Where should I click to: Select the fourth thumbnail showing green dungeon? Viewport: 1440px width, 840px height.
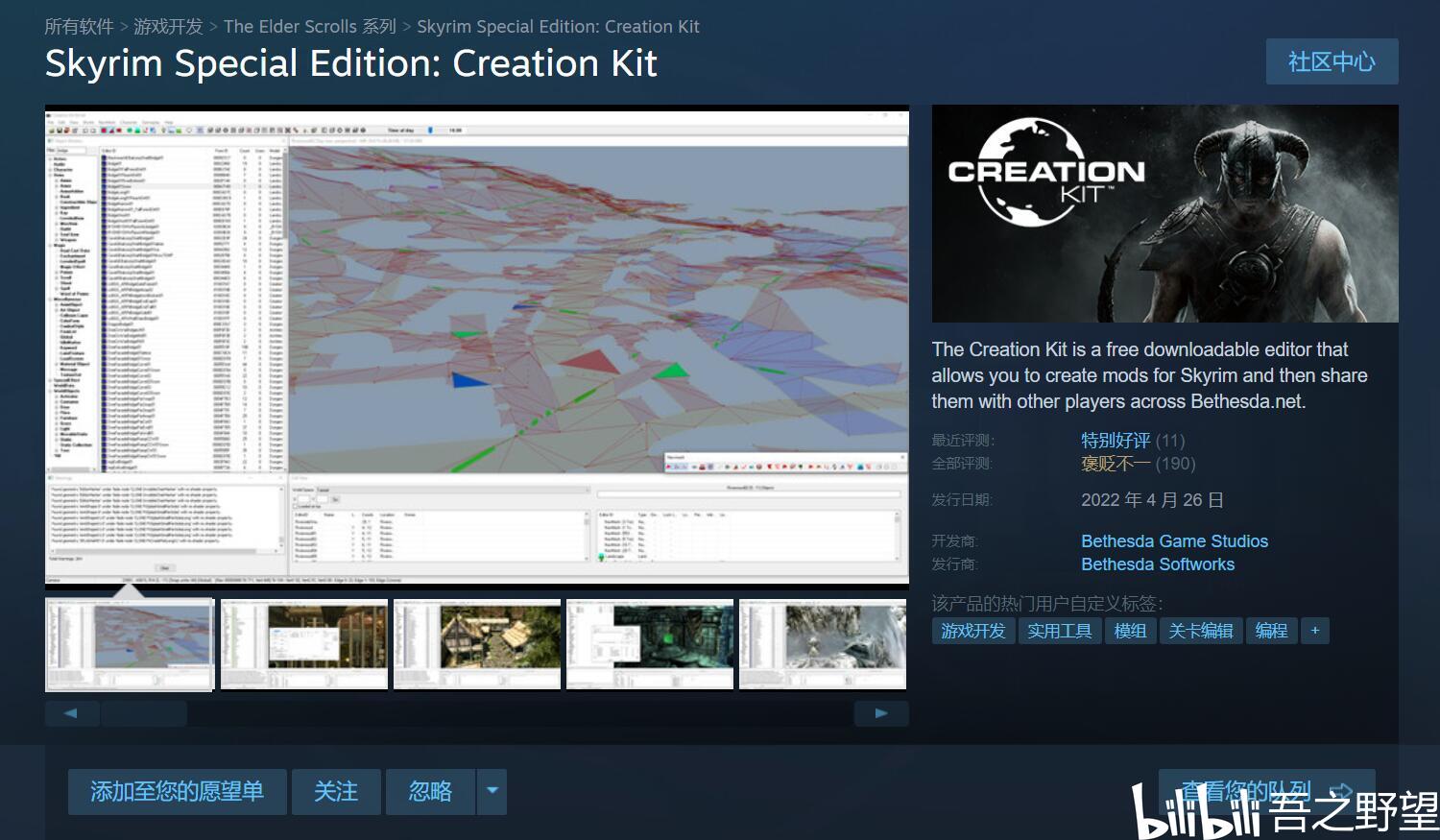tap(650, 644)
